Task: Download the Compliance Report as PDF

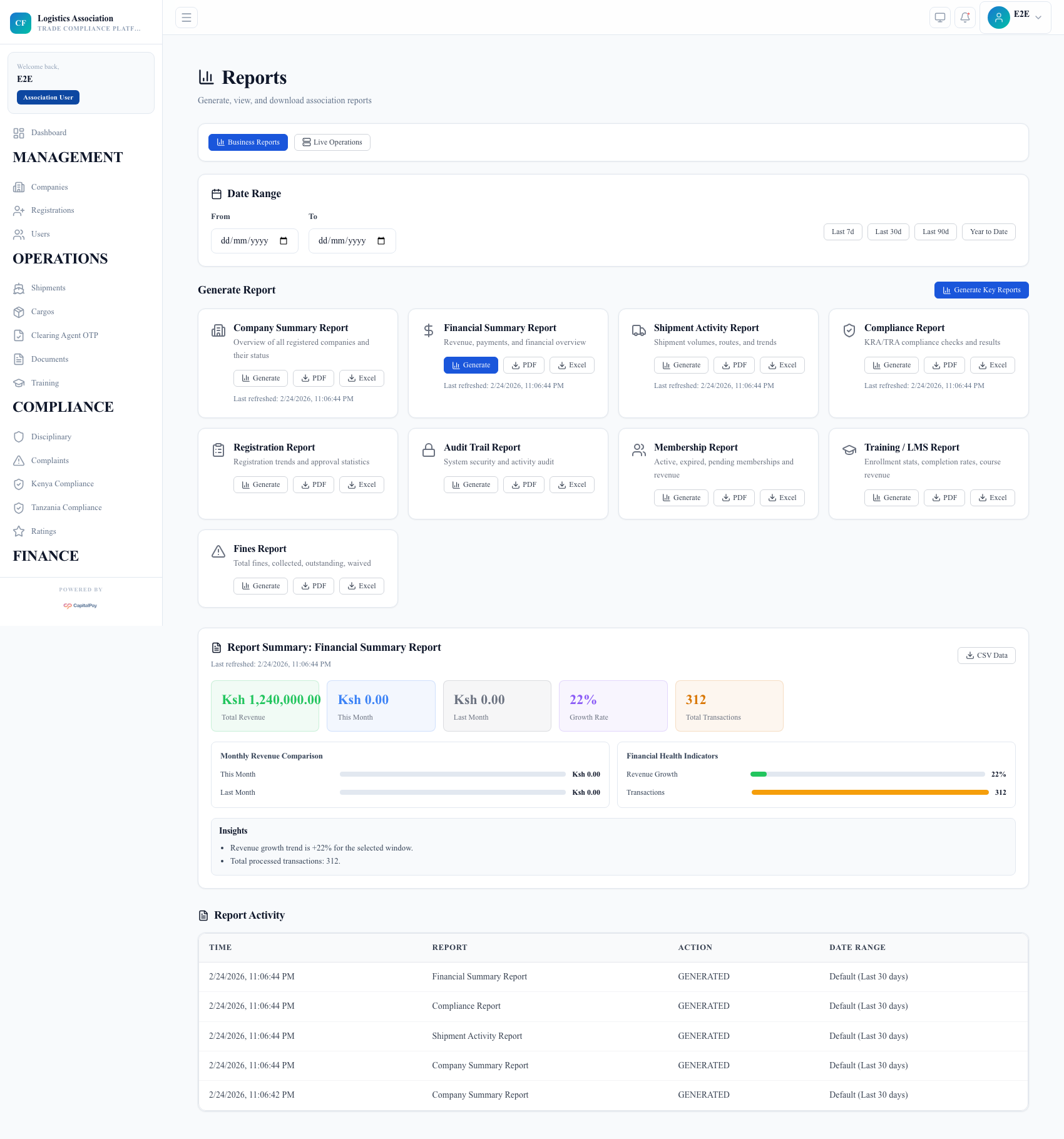Action: 944,365
